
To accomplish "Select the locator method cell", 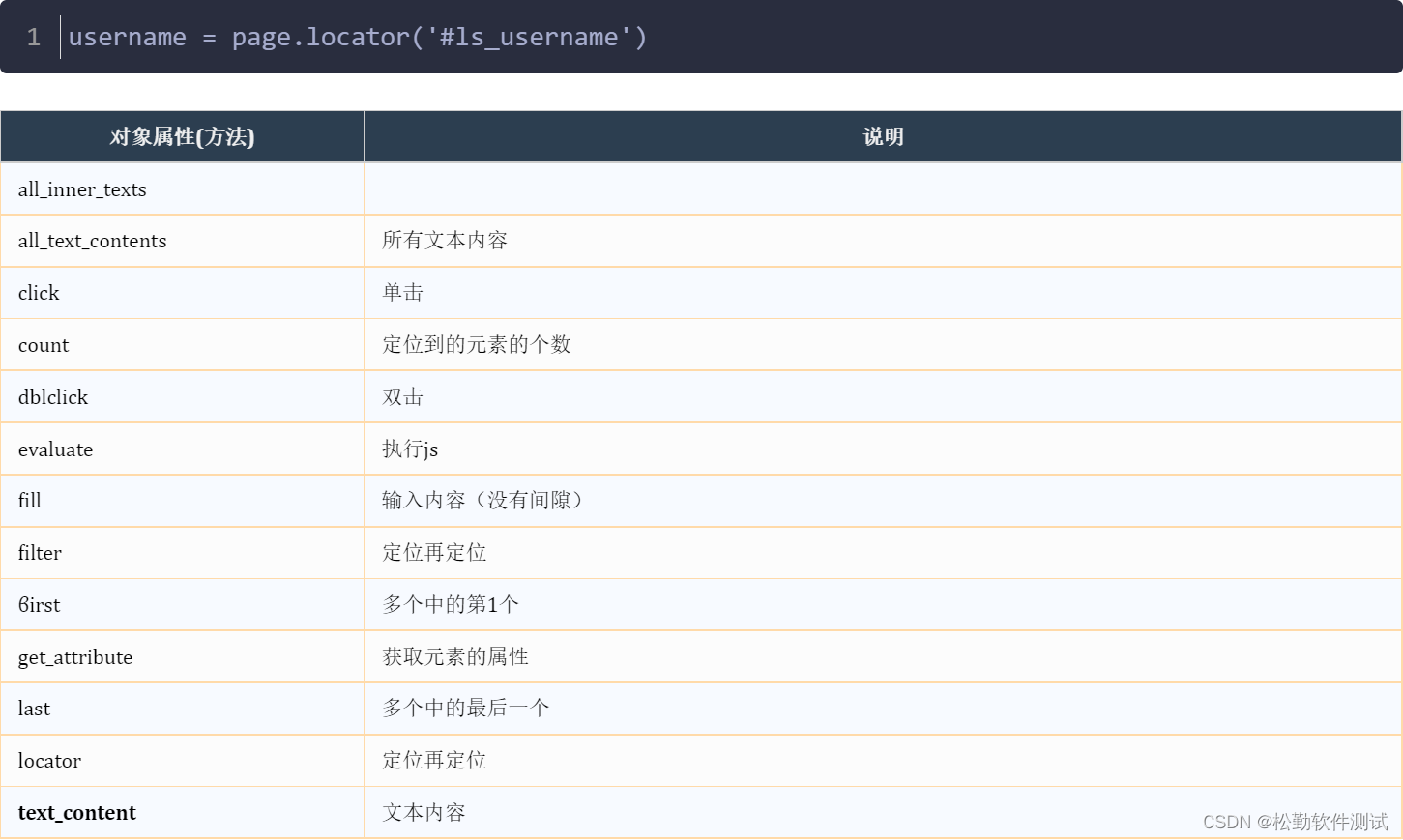I will pos(182,761).
